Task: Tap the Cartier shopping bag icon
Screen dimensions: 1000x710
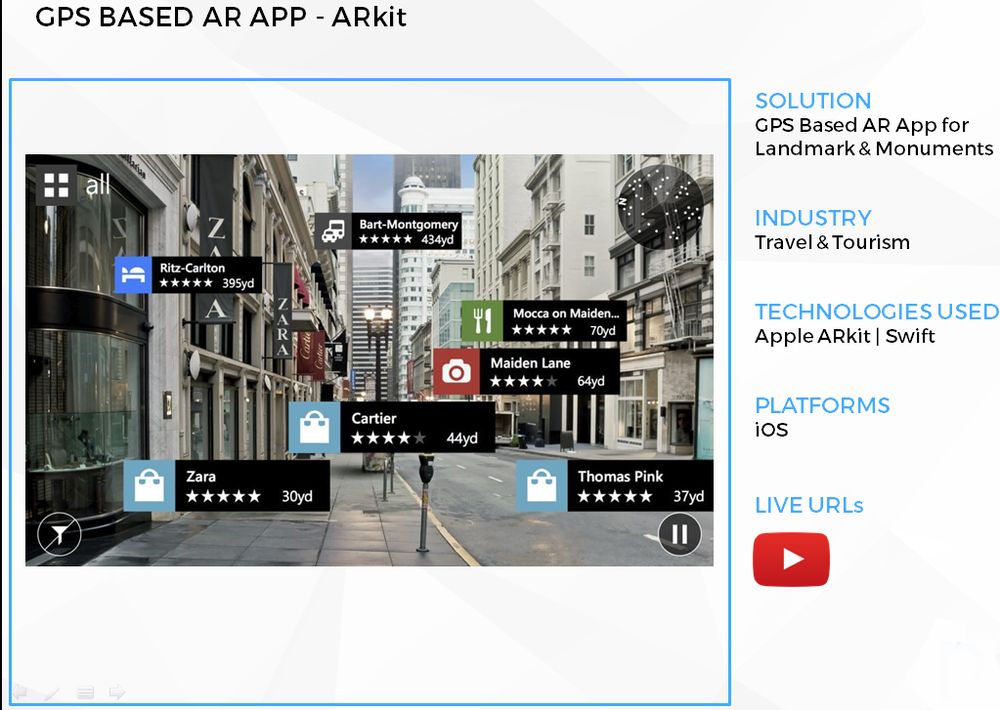Action: point(314,427)
